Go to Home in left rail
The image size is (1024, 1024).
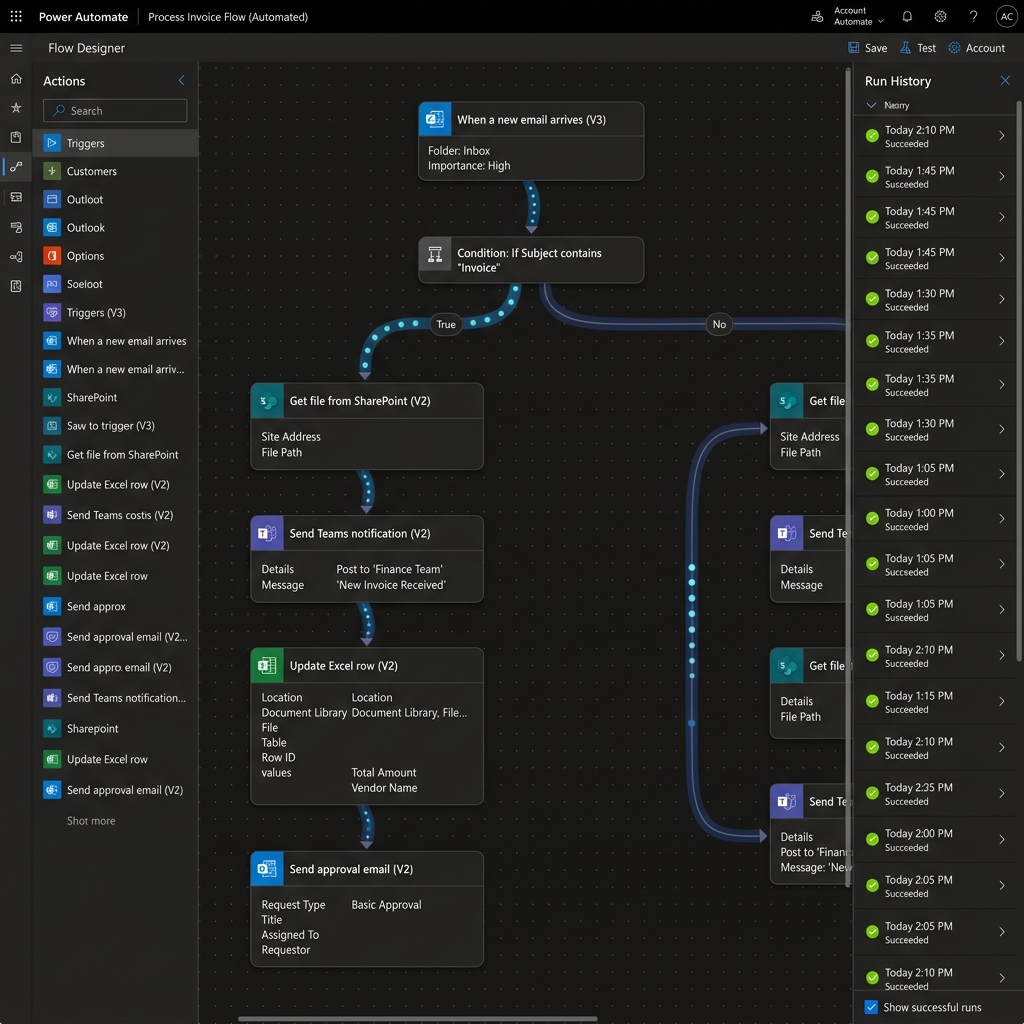[x=16, y=78]
